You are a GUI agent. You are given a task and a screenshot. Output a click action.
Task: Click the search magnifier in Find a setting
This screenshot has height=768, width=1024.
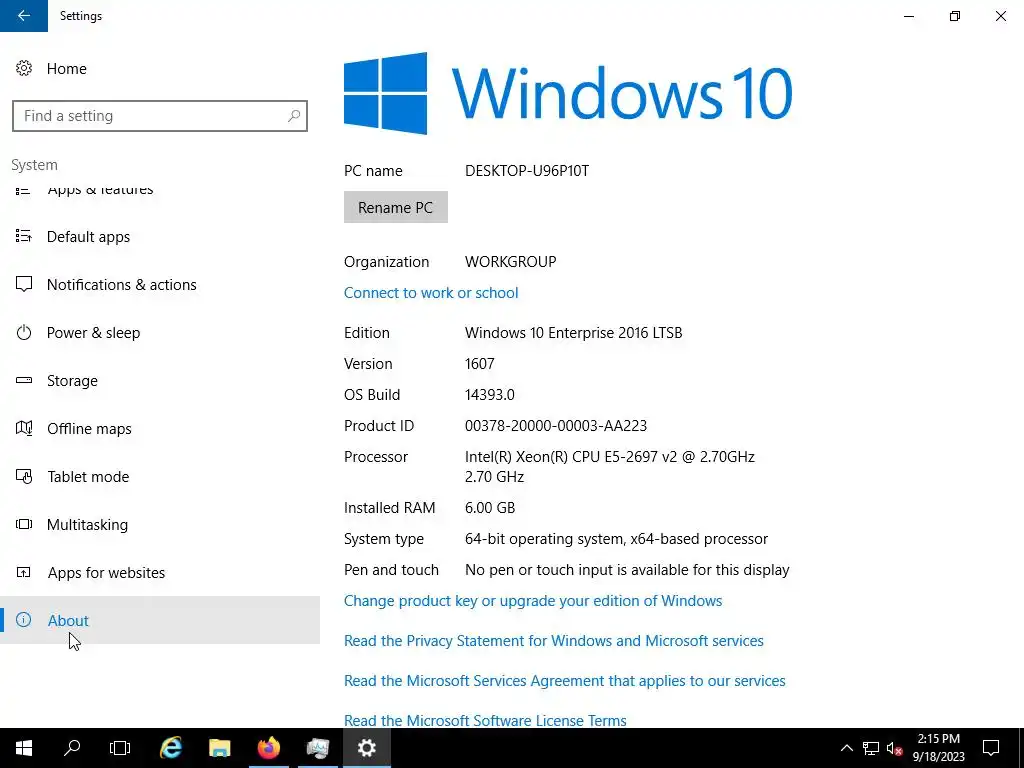(x=294, y=116)
